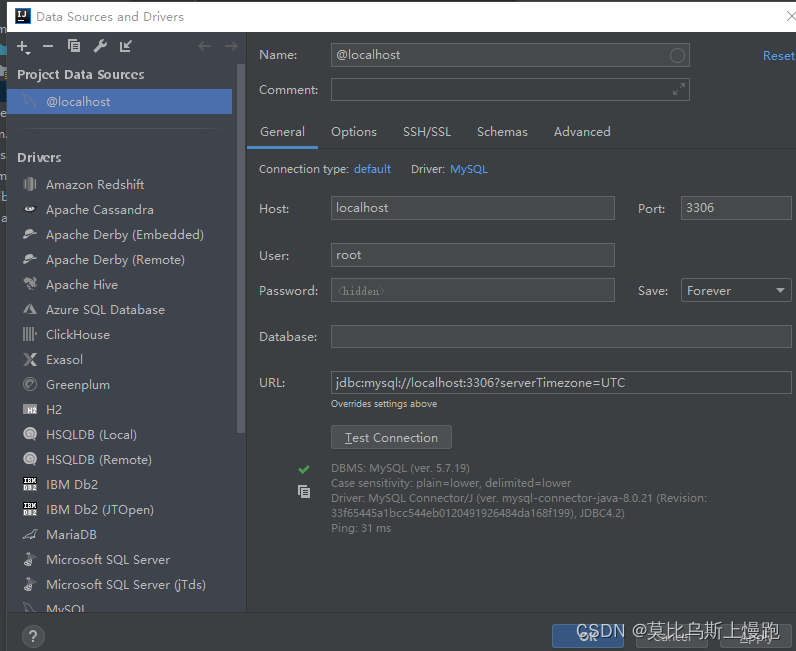The image size is (796, 651).
Task: Choose color circle in Name field
Action: pos(677,55)
